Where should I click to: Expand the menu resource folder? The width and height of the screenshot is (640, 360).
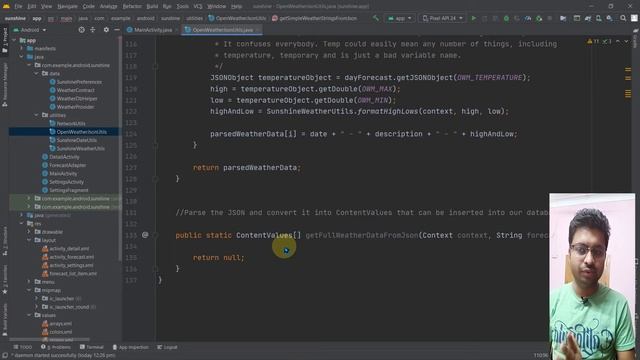pyautogui.click(x=29, y=282)
